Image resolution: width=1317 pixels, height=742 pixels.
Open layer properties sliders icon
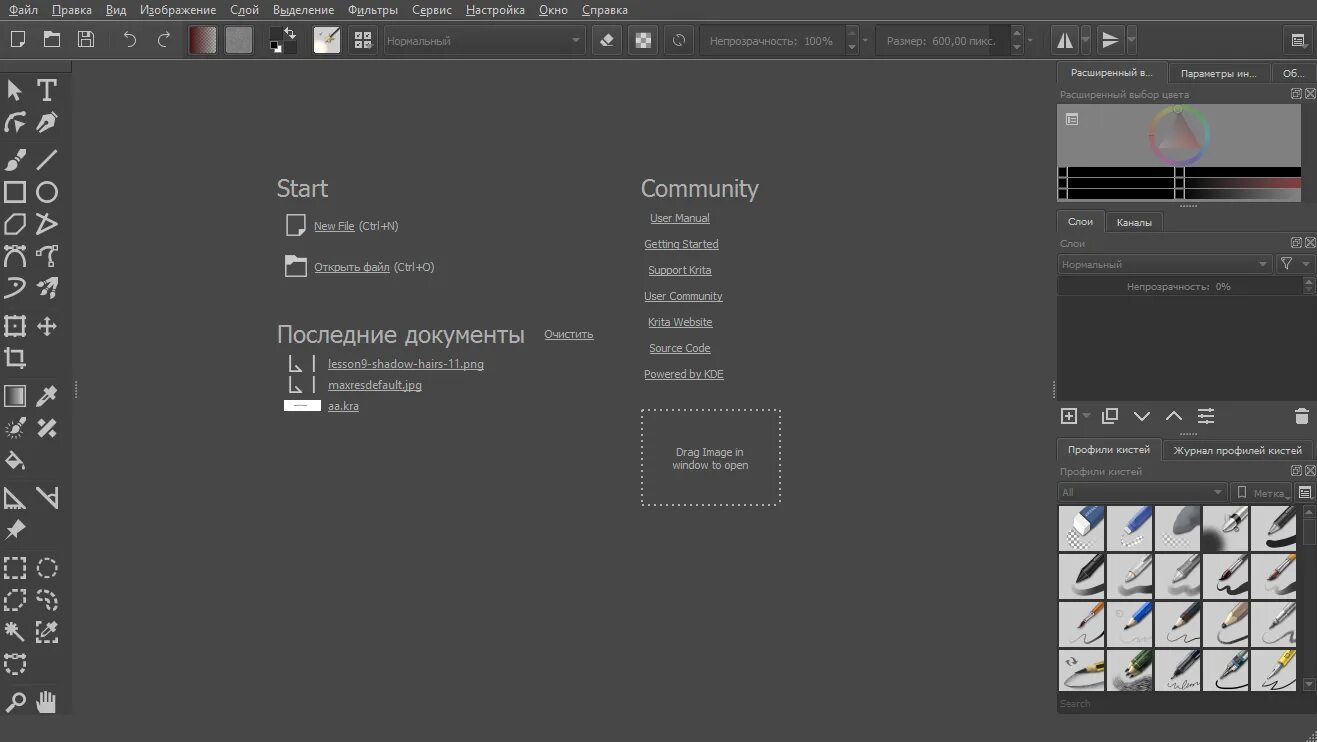[x=1206, y=416]
